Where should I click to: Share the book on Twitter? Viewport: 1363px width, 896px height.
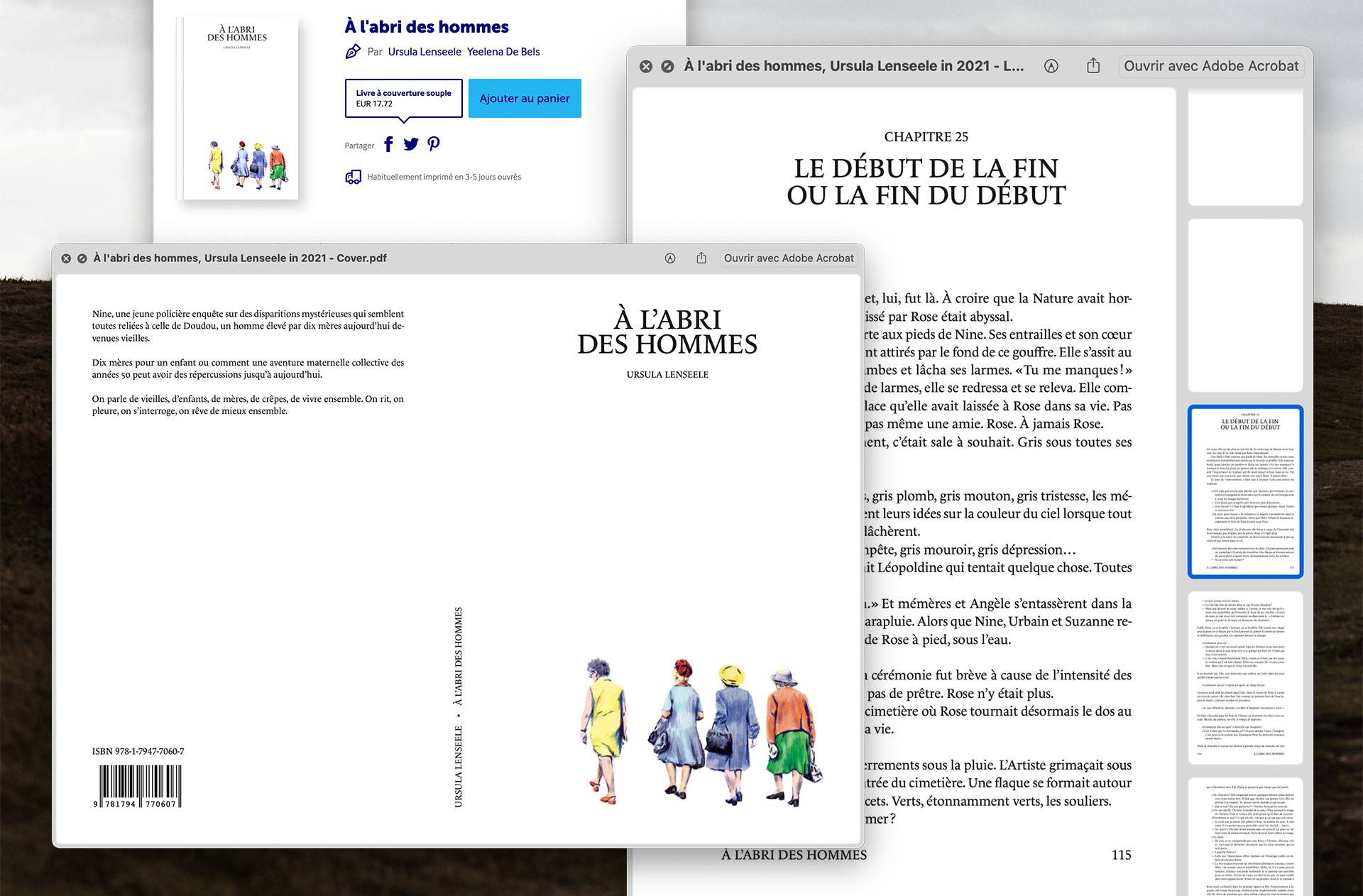click(411, 145)
